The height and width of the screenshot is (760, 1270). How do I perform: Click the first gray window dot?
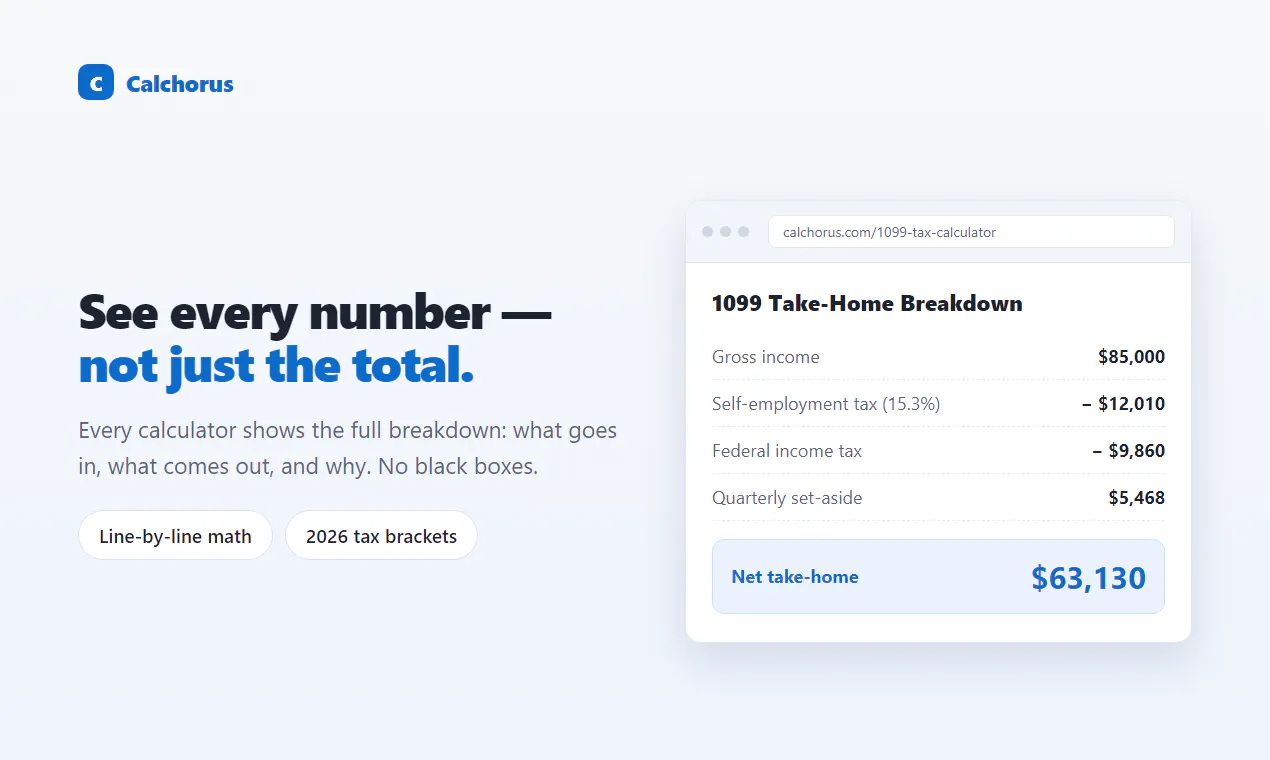708,232
